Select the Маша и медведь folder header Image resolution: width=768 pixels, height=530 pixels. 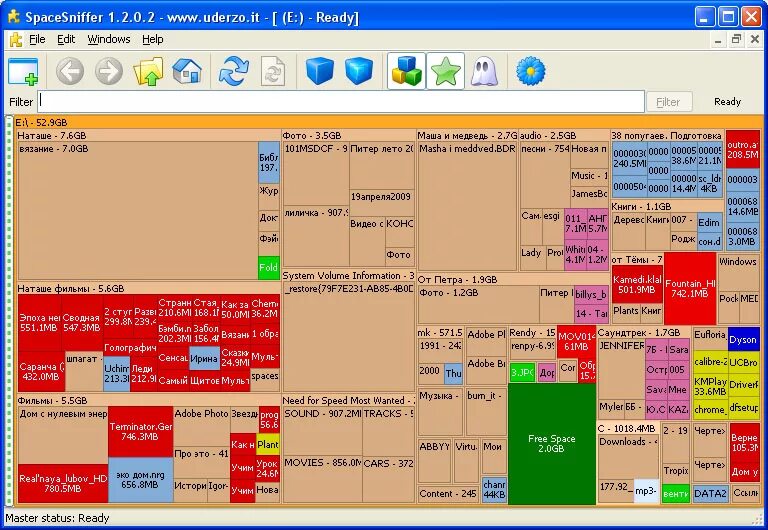tap(467, 135)
